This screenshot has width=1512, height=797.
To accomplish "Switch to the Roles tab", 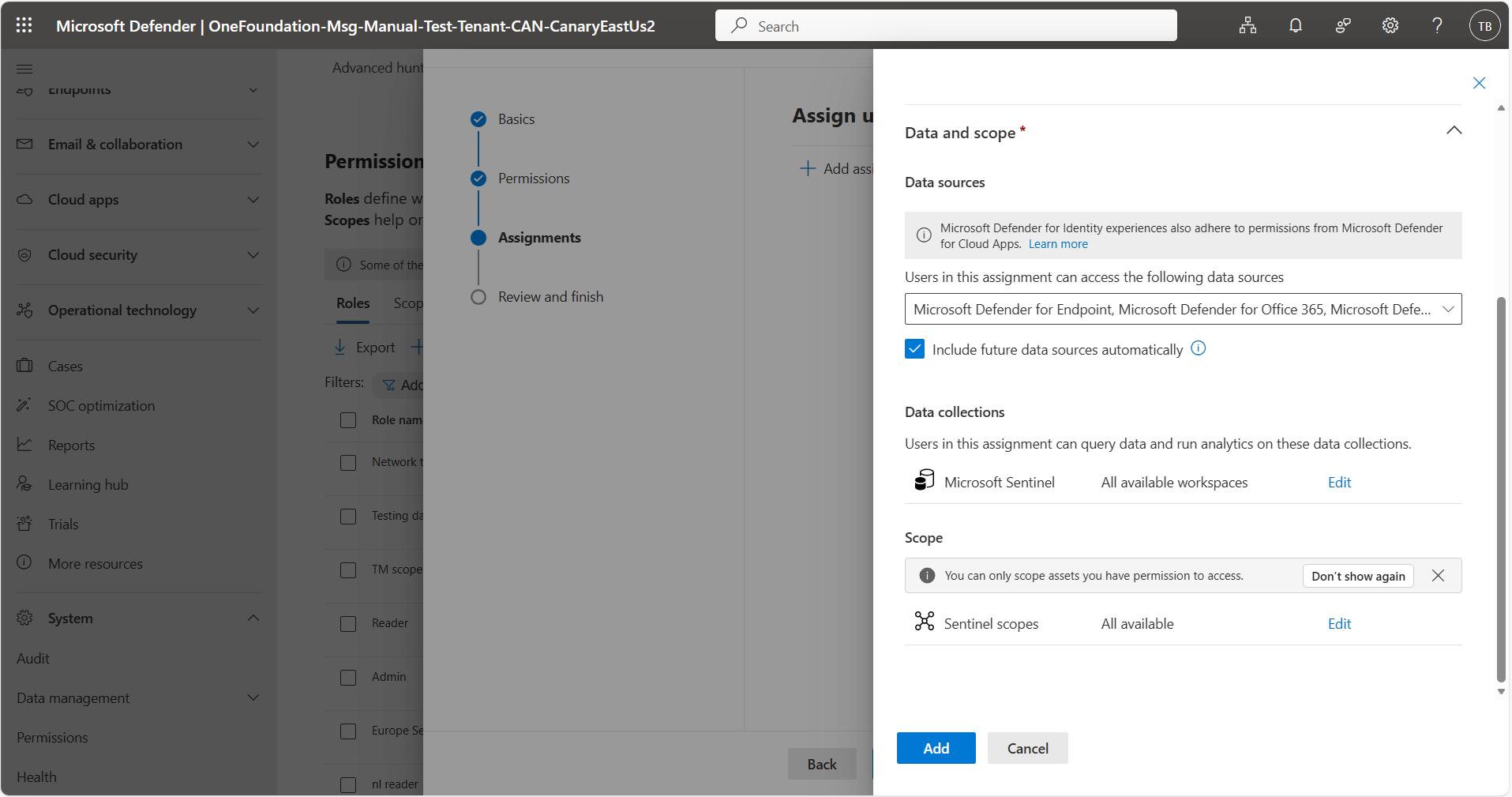I will pos(353,303).
